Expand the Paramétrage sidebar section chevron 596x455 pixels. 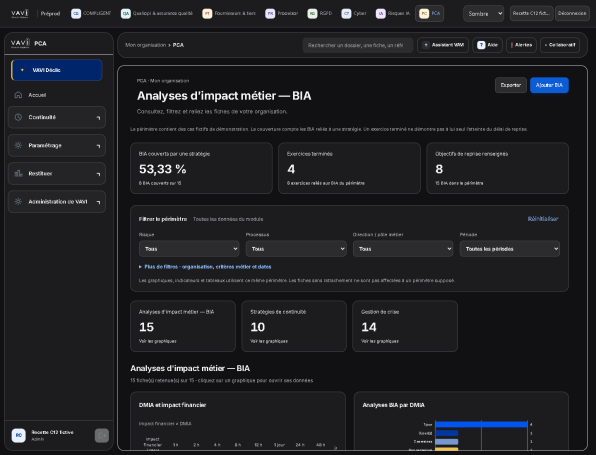(98, 146)
